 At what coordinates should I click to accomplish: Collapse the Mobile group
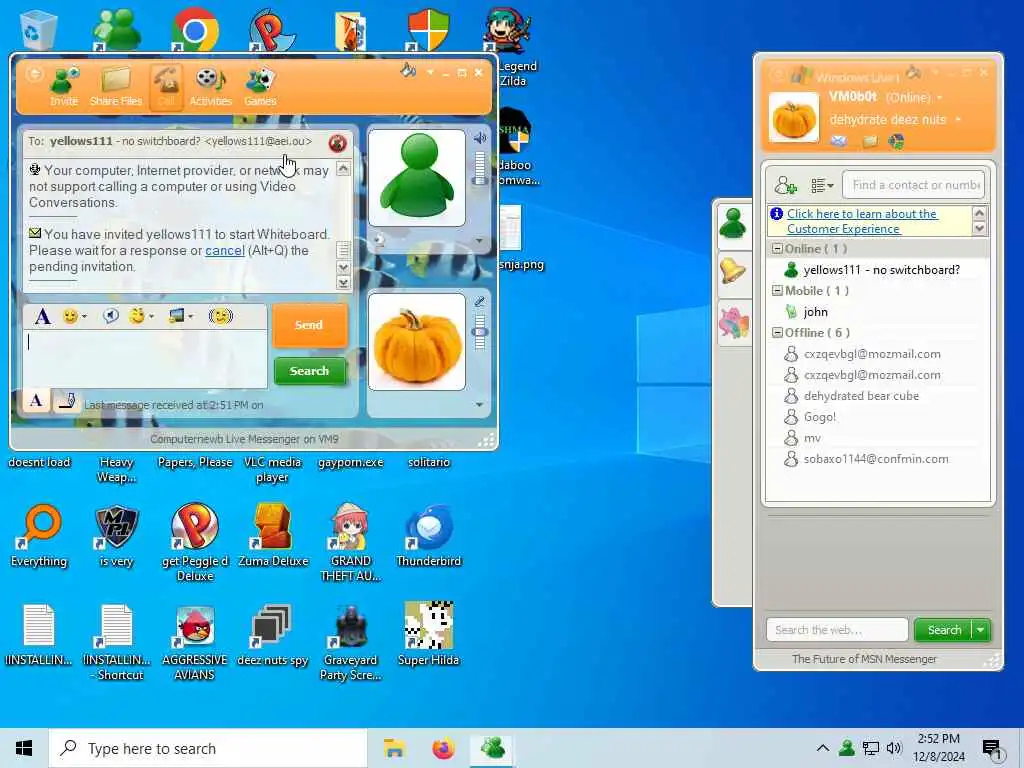(777, 291)
